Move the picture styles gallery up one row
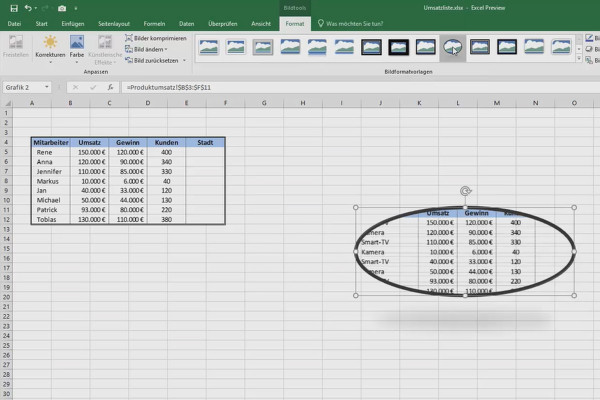 coord(579,39)
